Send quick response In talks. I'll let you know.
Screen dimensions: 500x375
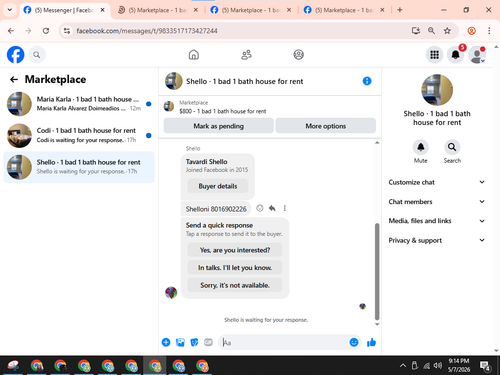[x=235, y=268]
